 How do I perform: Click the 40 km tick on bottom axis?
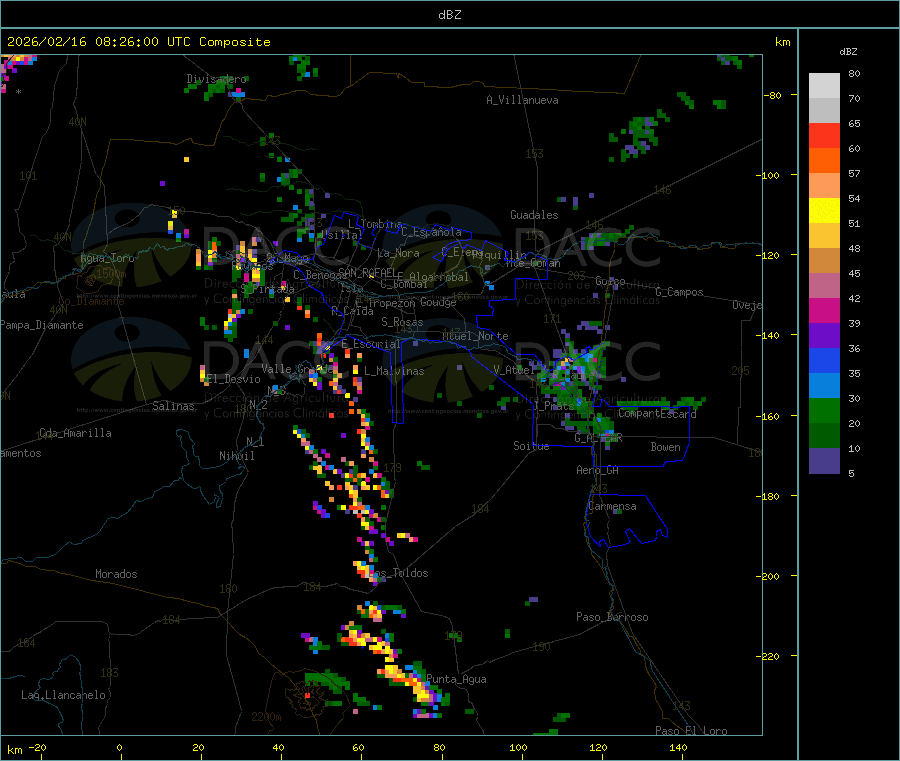tap(278, 747)
